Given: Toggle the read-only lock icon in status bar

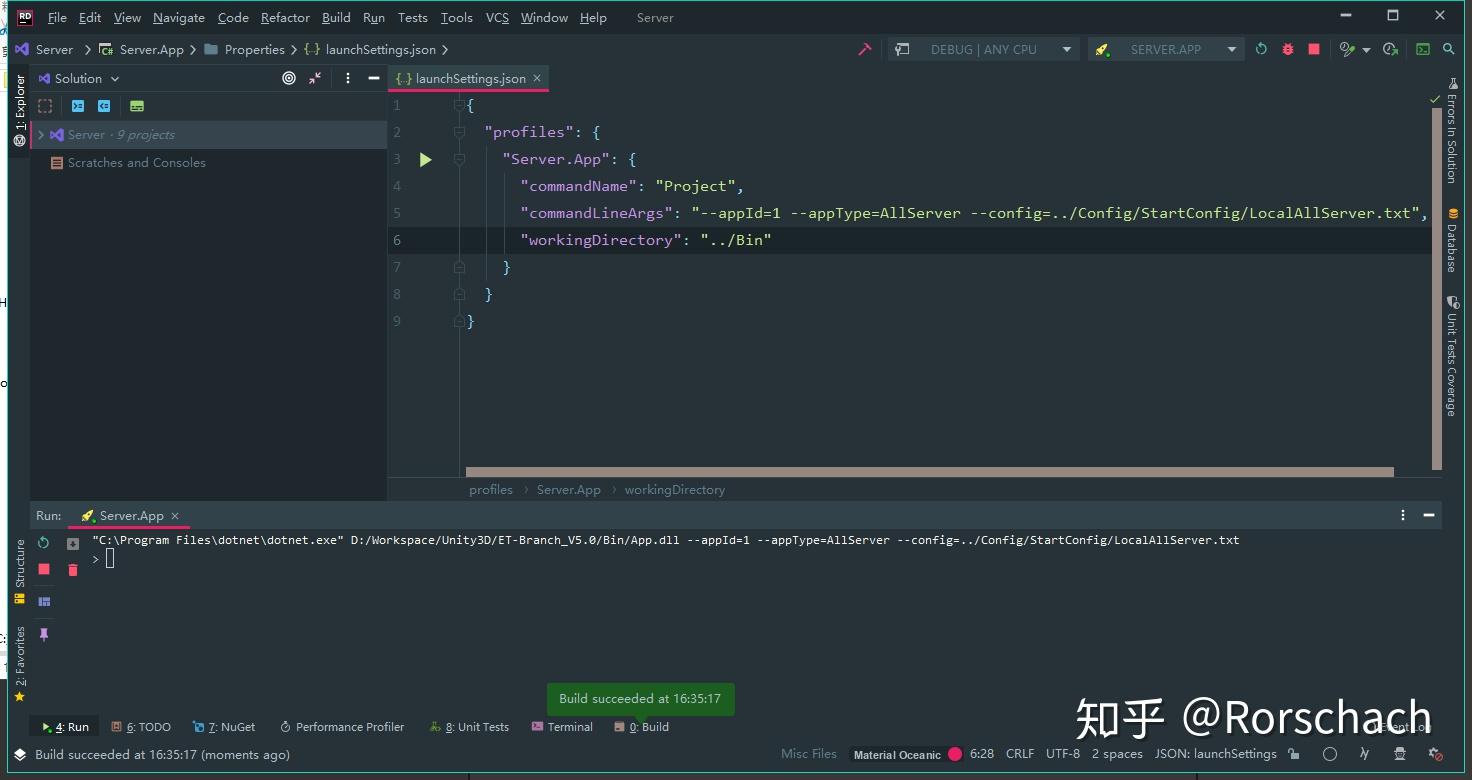Looking at the screenshot, I should point(1294,754).
